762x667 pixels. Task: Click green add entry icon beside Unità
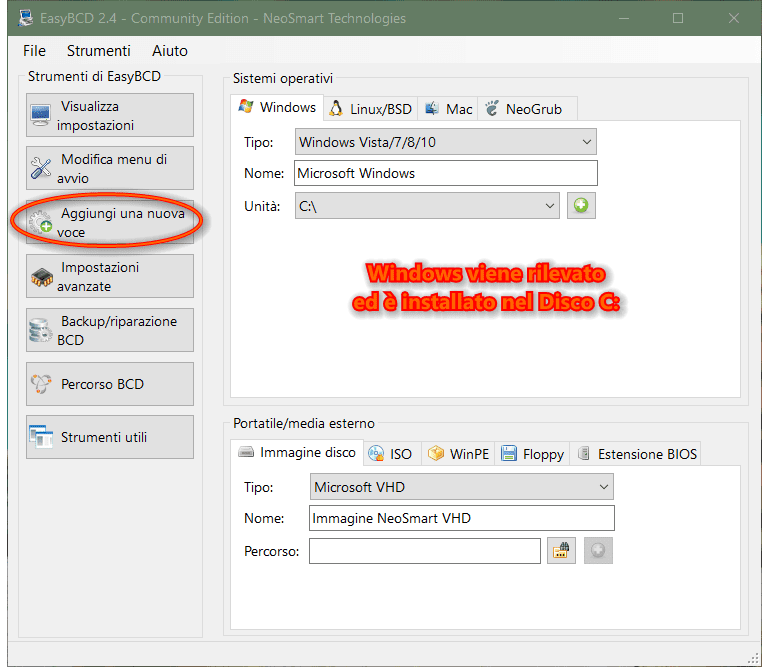click(x=581, y=205)
